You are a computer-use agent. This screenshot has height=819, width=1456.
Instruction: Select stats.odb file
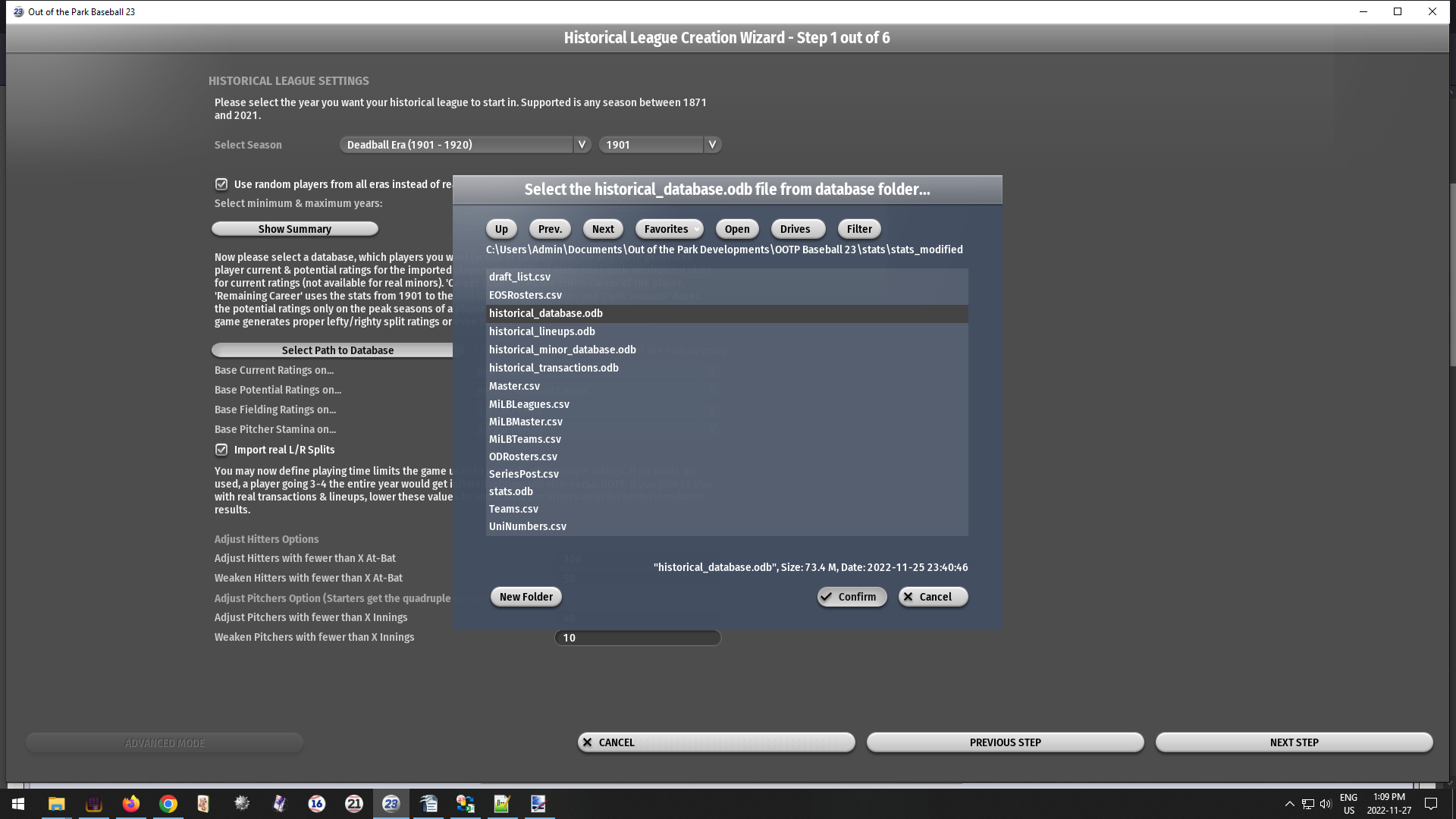(x=726, y=491)
